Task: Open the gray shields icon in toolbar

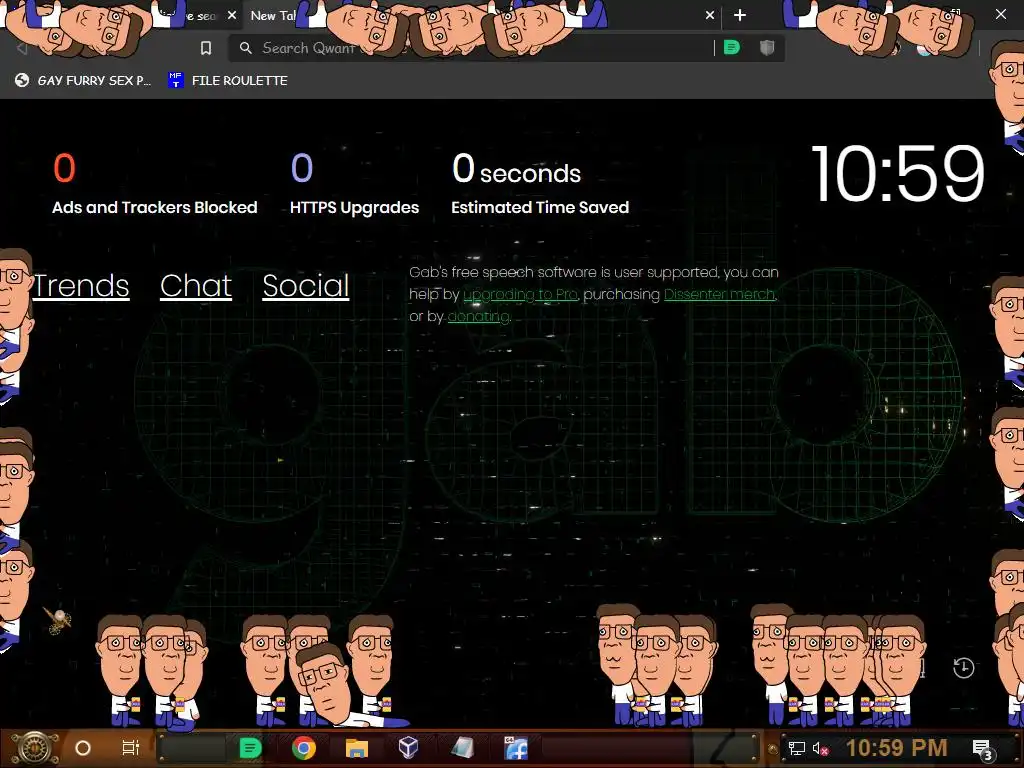Action: (x=767, y=48)
